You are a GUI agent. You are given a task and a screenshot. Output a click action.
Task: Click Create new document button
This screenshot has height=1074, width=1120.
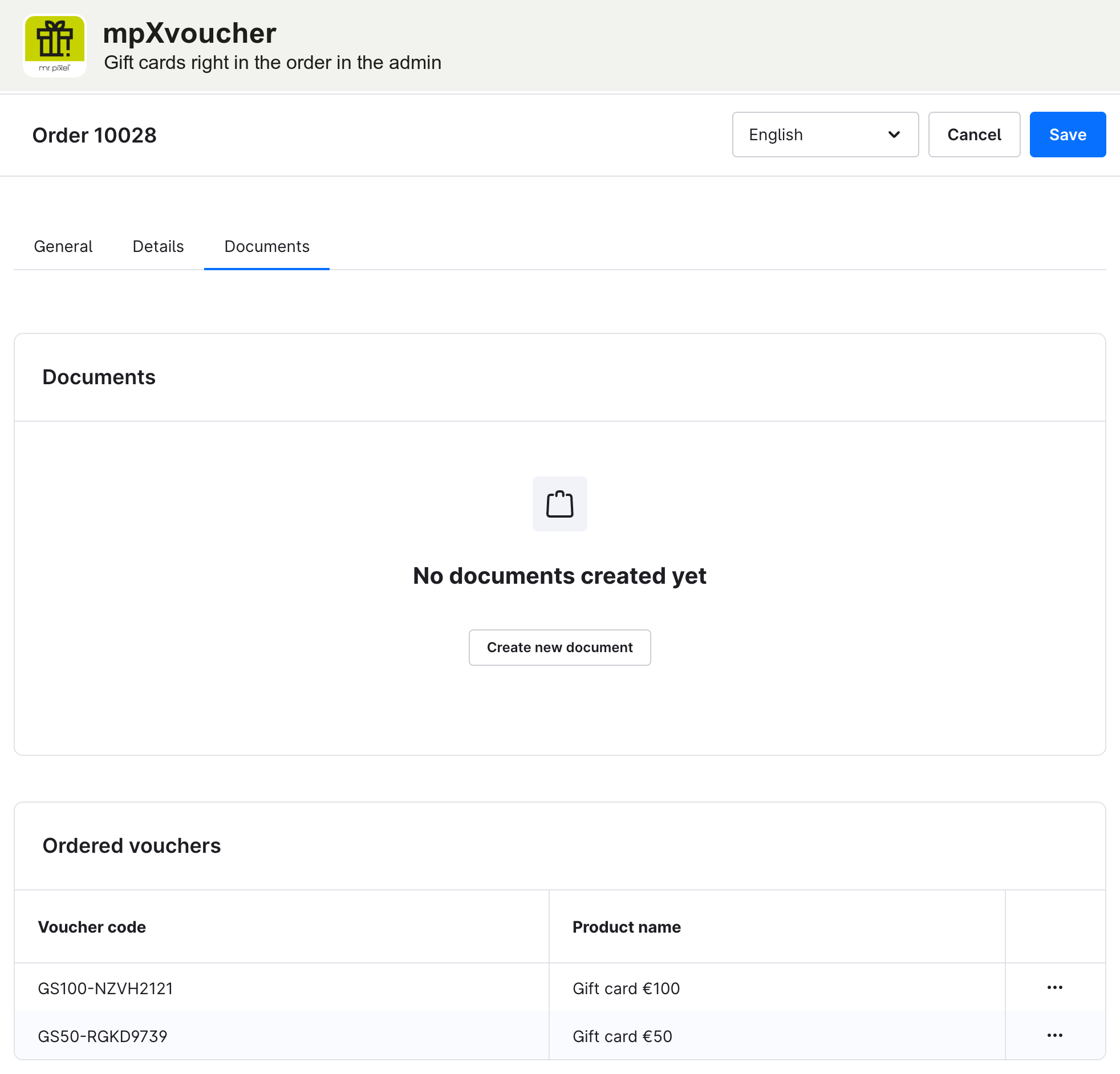pos(559,648)
